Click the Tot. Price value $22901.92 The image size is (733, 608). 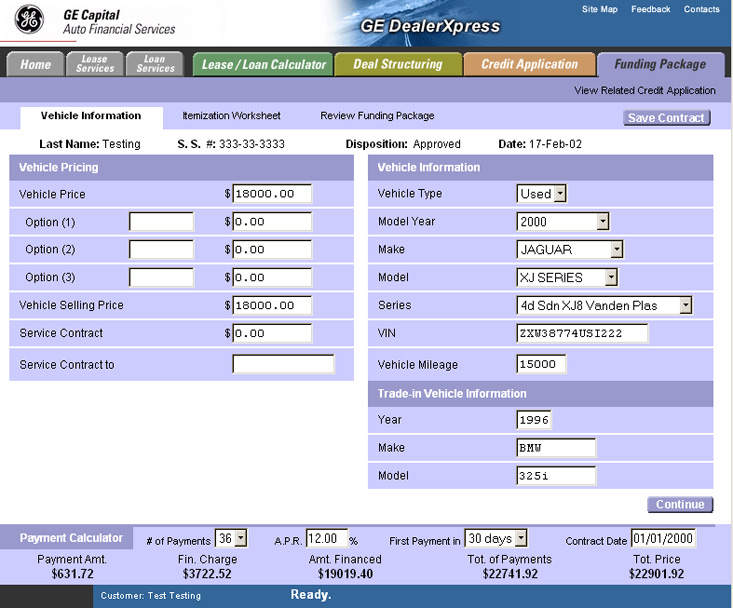[656, 574]
